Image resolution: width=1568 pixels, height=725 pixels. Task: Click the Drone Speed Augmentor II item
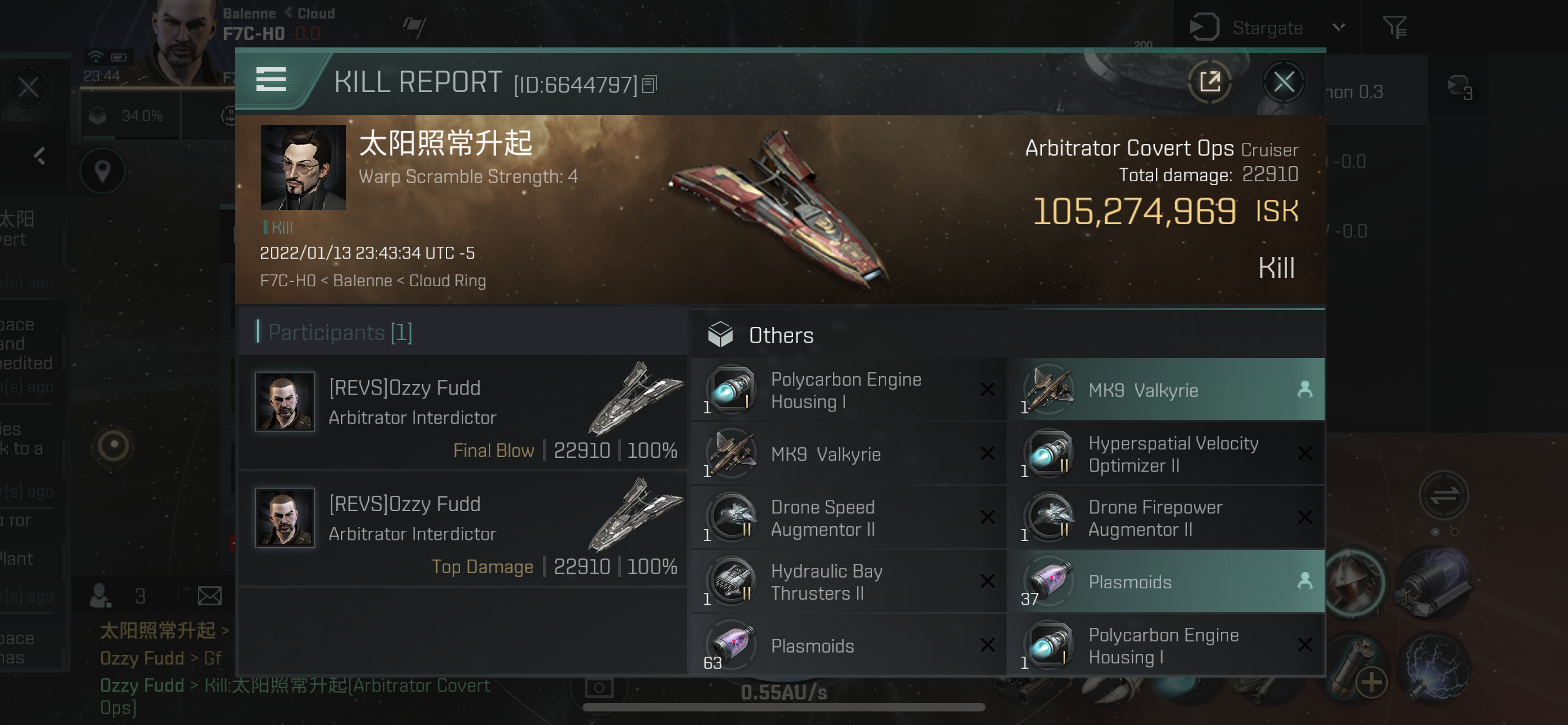(848, 518)
